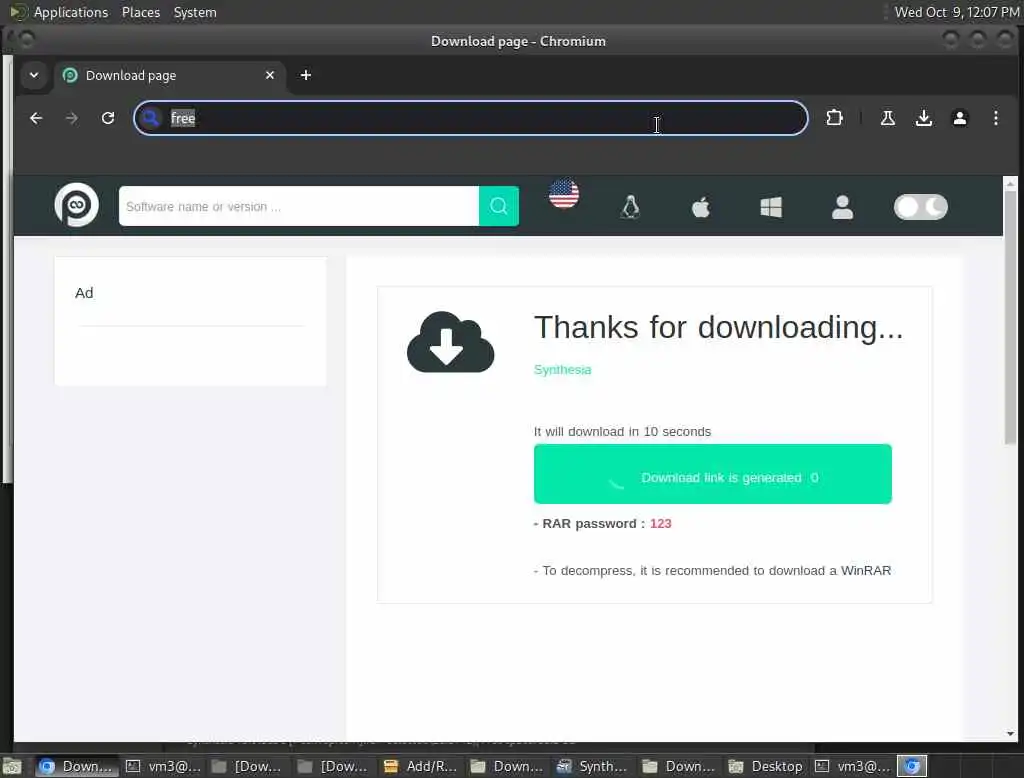Image resolution: width=1024 pixels, height=778 pixels.
Task: Open the Apple macOS category
Action: click(x=701, y=208)
